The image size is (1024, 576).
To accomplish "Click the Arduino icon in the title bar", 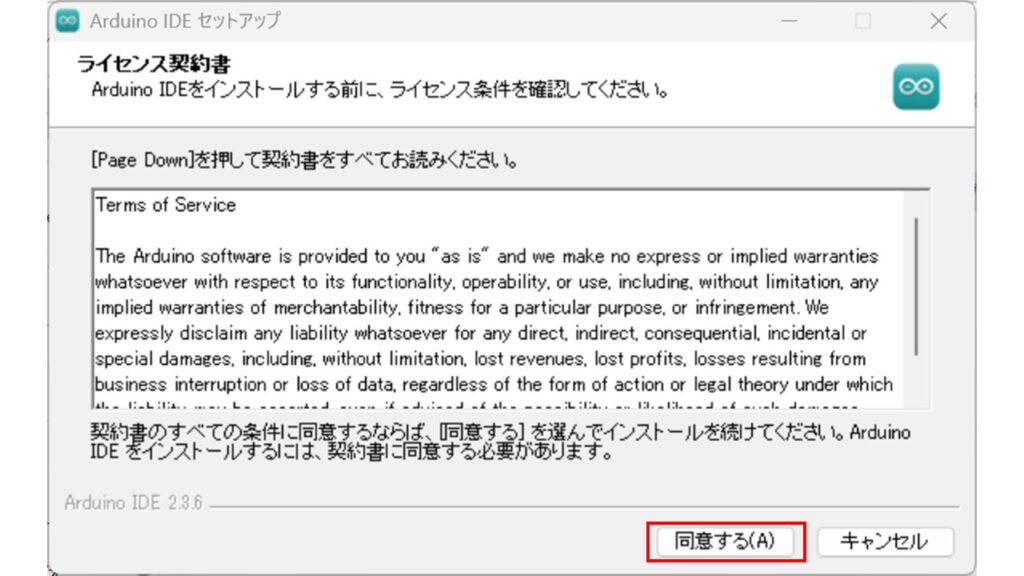I will pos(68,21).
